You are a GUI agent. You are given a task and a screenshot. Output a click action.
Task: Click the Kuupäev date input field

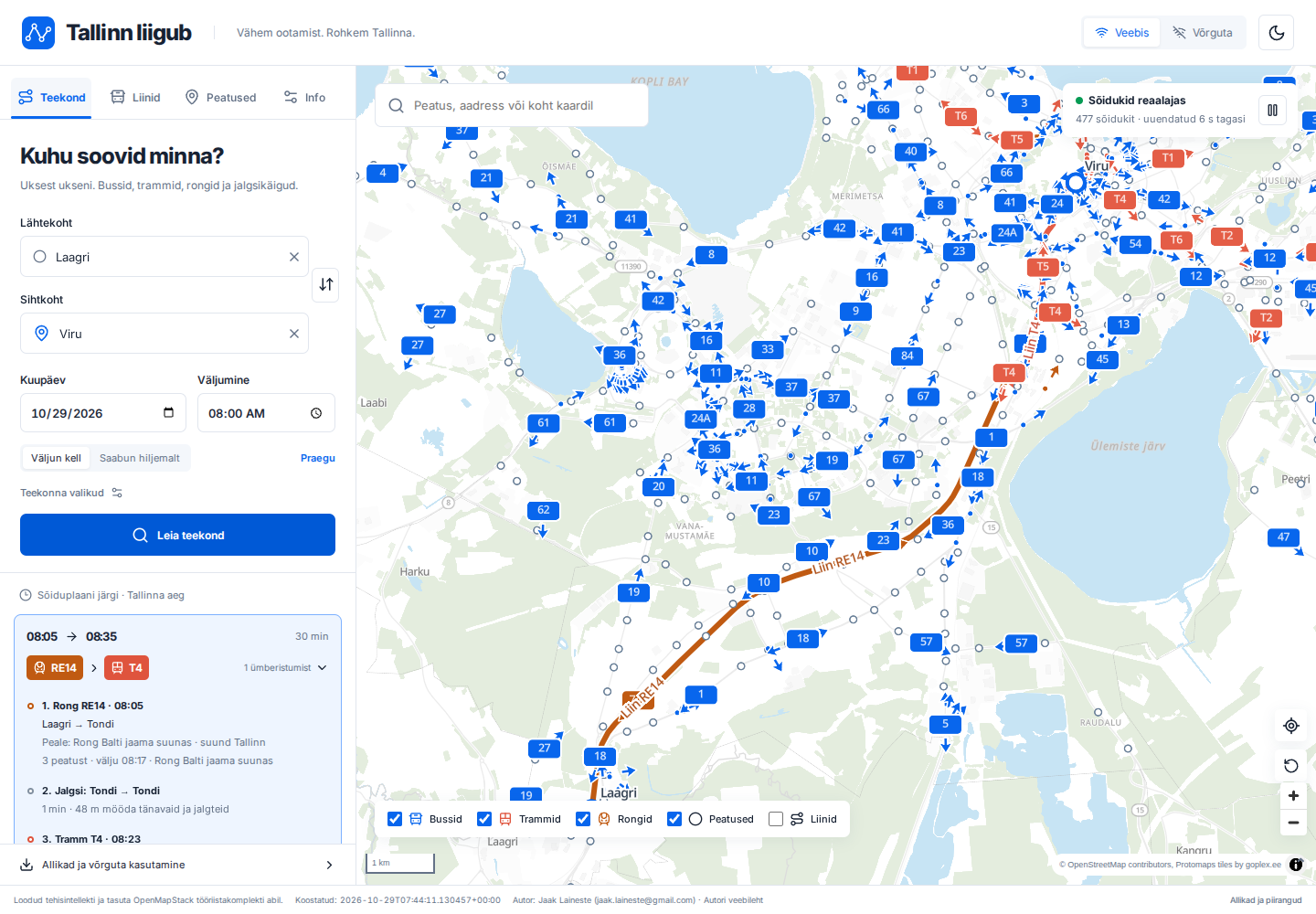tap(103, 413)
